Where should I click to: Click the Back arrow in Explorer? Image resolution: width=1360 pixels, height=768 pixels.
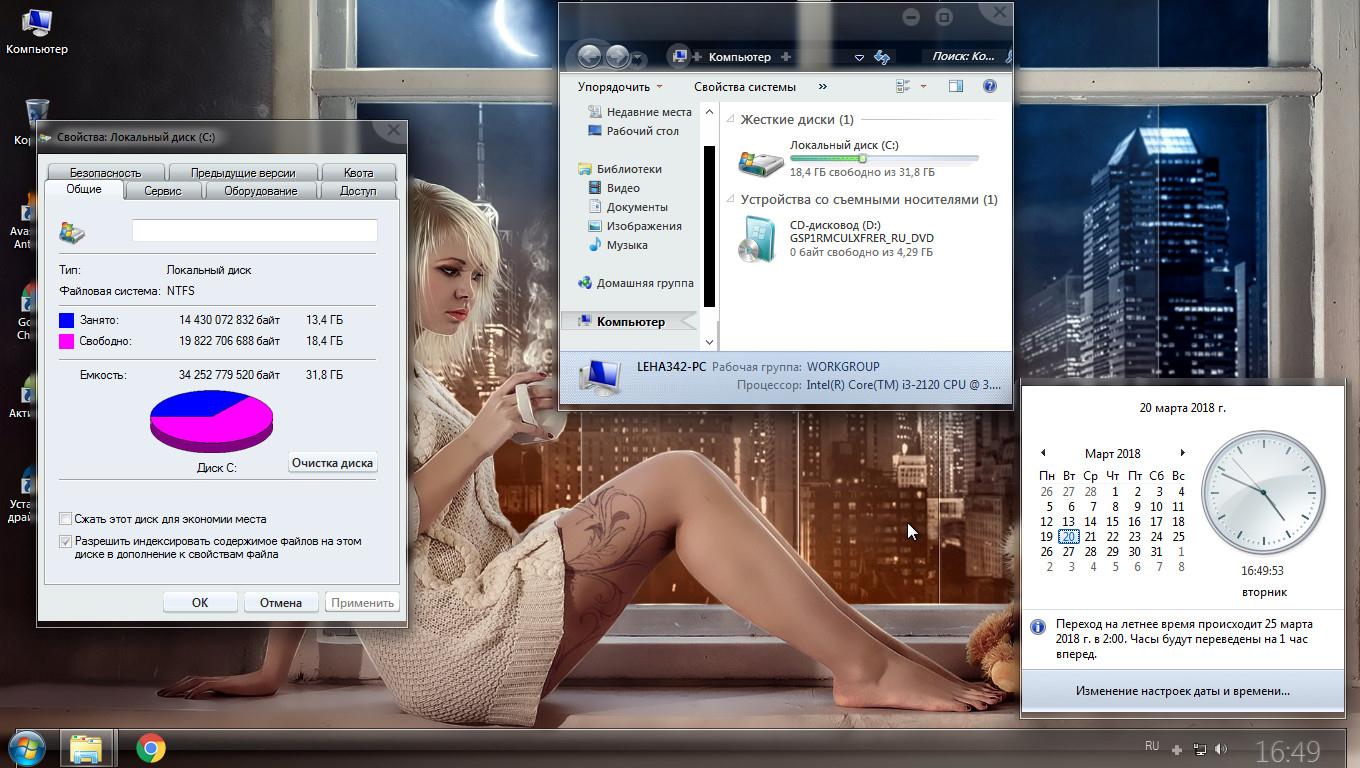click(589, 57)
